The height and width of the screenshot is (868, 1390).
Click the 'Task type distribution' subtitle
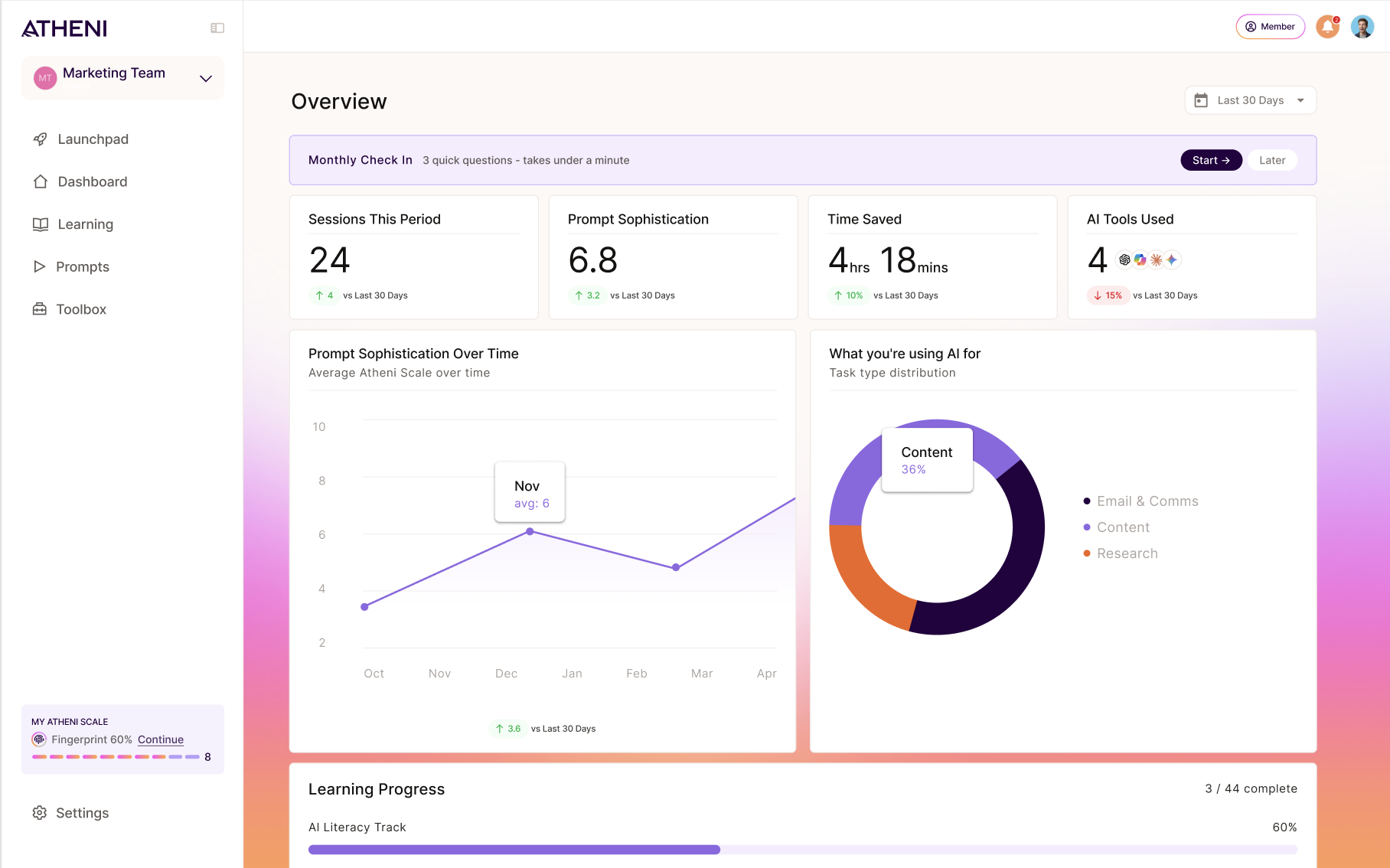pos(892,373)
